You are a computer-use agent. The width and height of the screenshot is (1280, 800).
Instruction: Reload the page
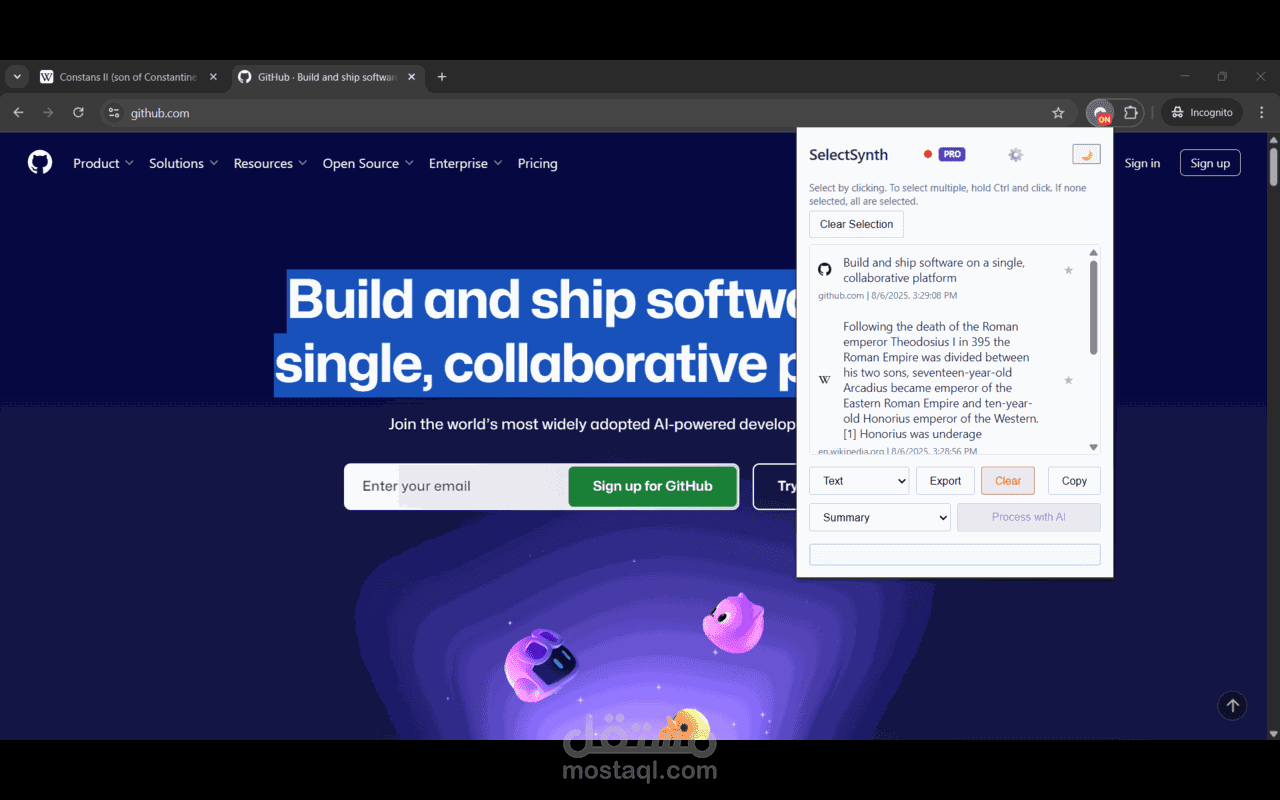(x=78, y=113)
